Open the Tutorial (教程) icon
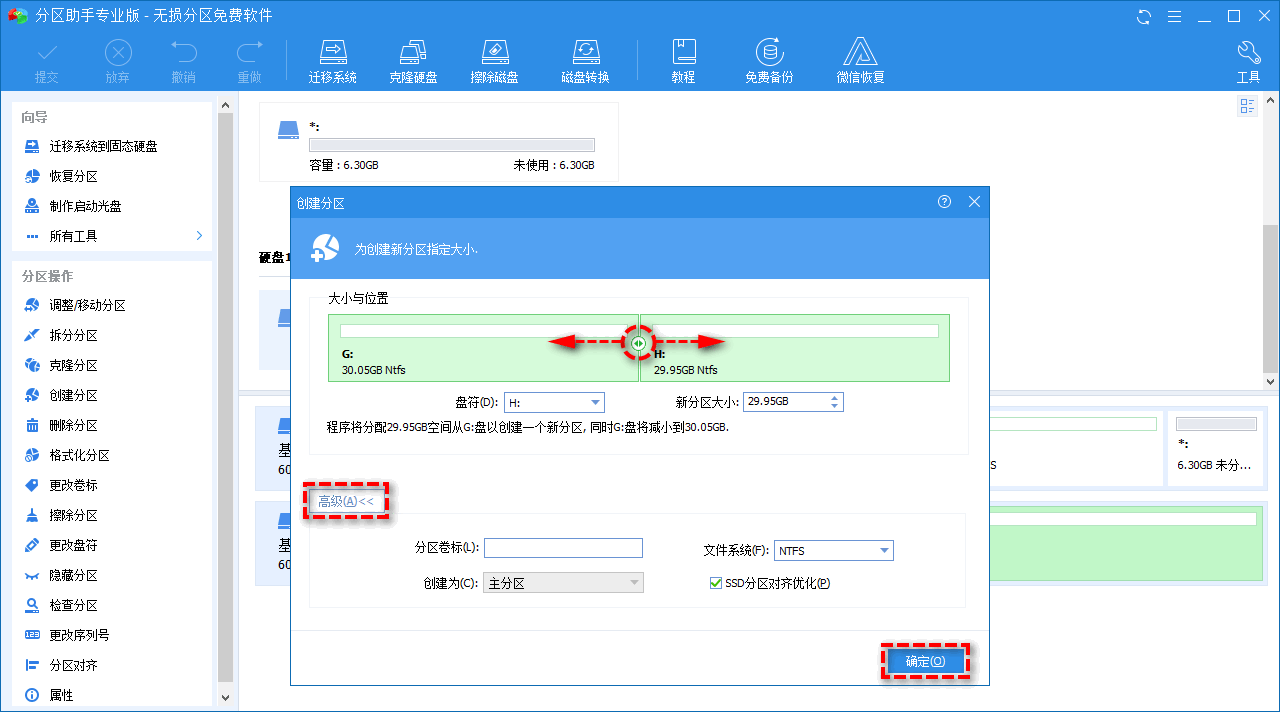 [683, 61]
